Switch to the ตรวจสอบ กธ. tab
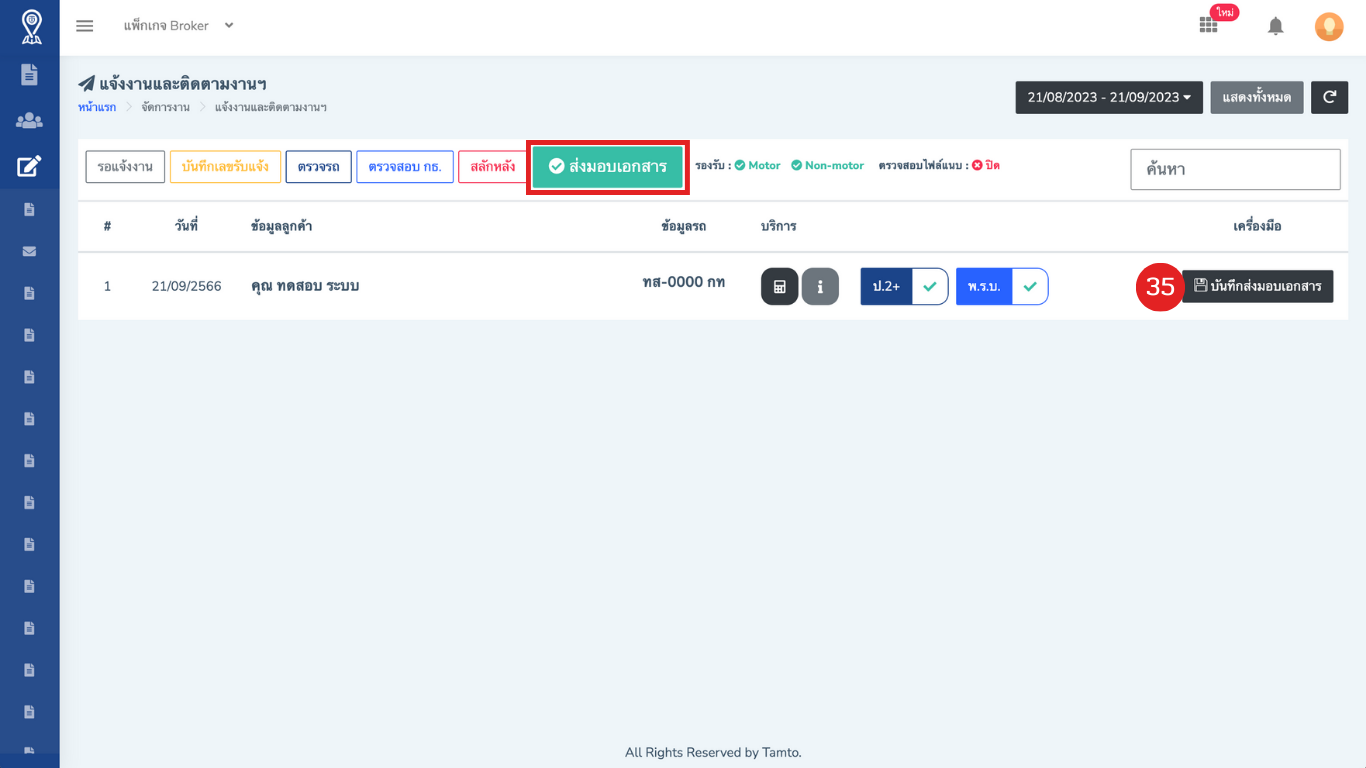1366x768 pixels. 405,167
